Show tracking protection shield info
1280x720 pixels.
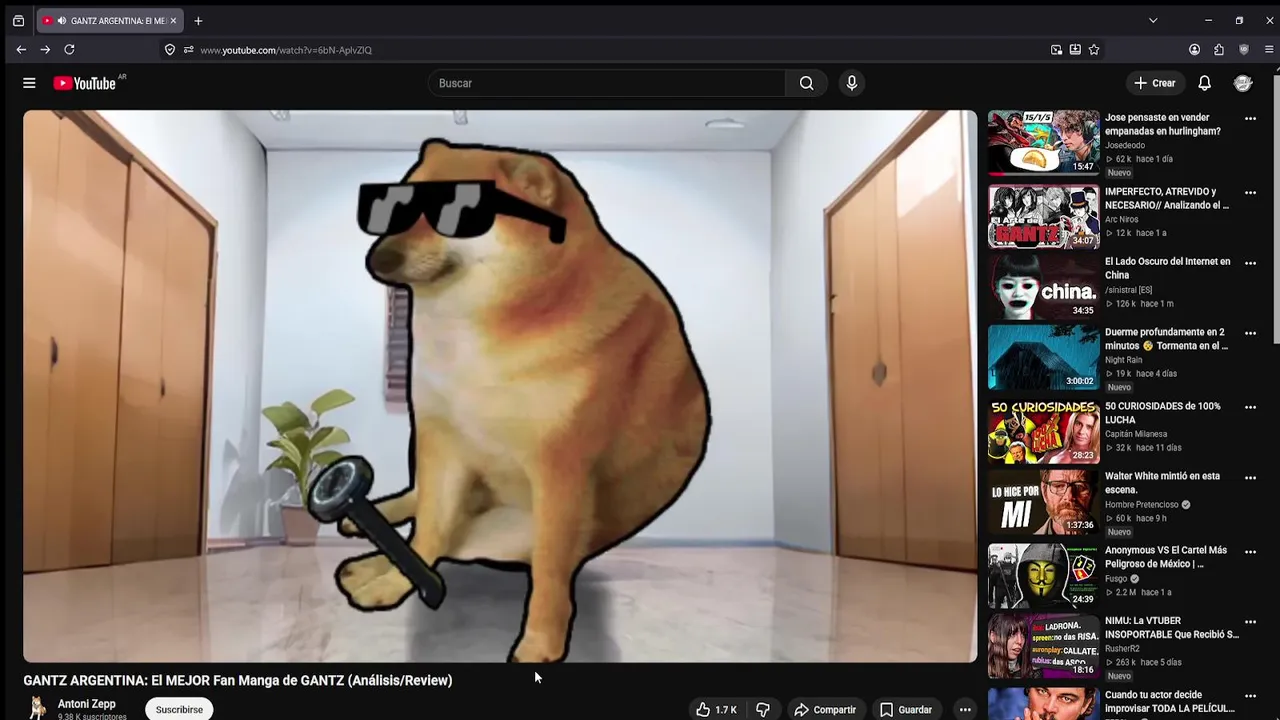(170, 49)
